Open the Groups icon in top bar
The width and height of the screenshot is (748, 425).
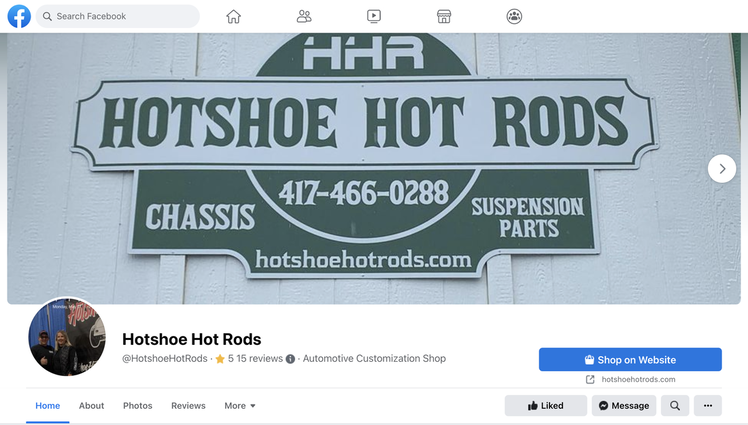(x=514, y=16)
